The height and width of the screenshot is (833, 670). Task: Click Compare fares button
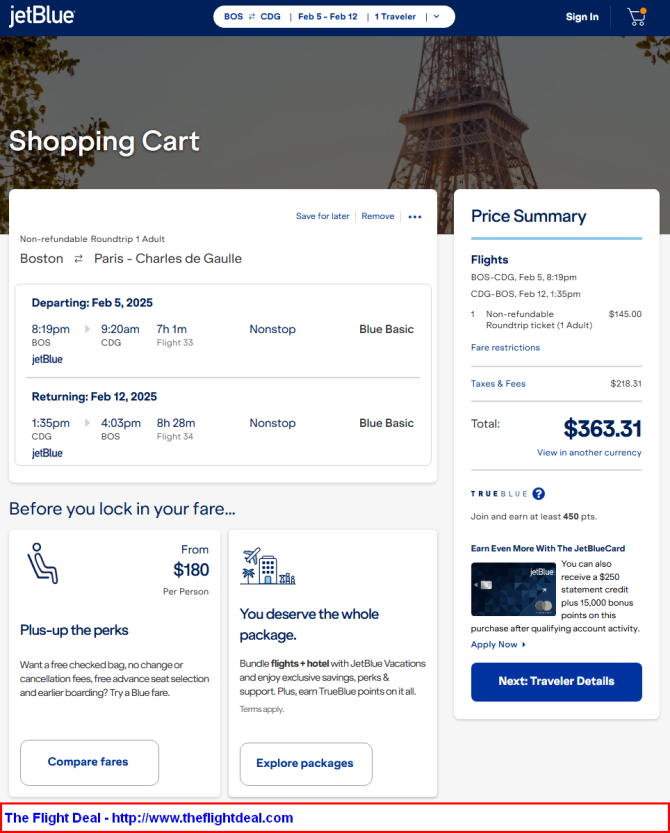89,762
